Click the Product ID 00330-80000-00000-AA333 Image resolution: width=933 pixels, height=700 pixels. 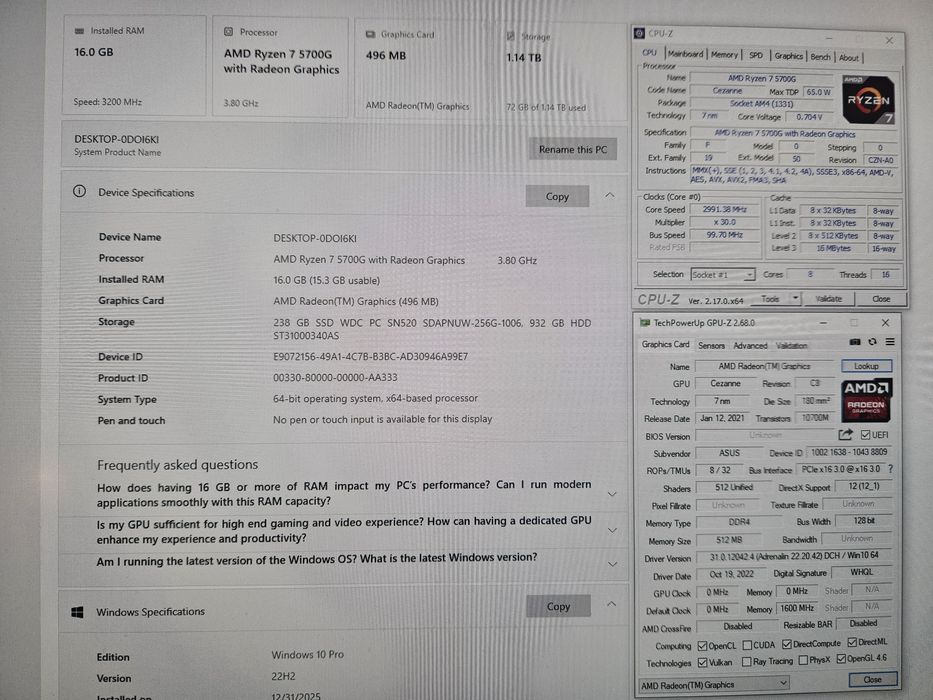[x=335, y=377]
